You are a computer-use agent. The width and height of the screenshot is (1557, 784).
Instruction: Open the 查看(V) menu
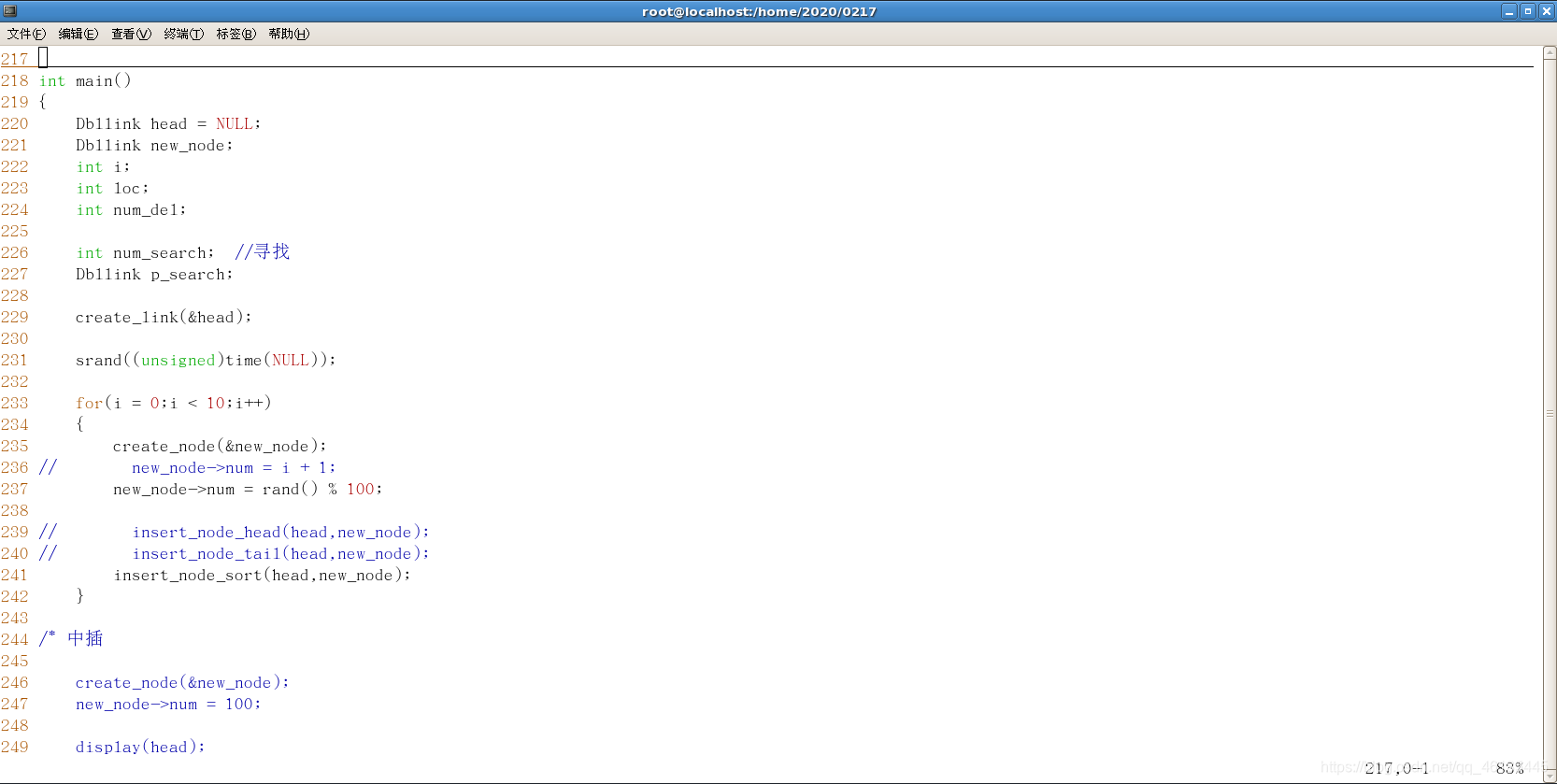(x=131, y=34)
